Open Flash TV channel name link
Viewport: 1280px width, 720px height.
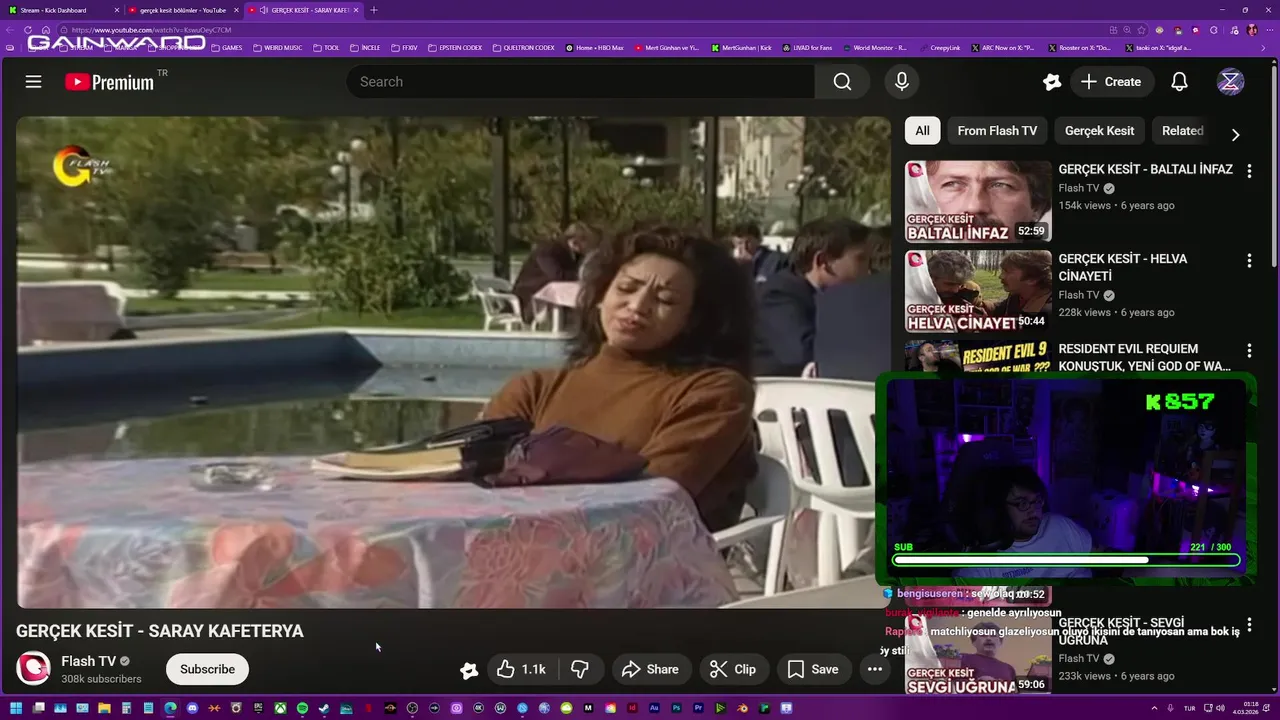point(89,661)
